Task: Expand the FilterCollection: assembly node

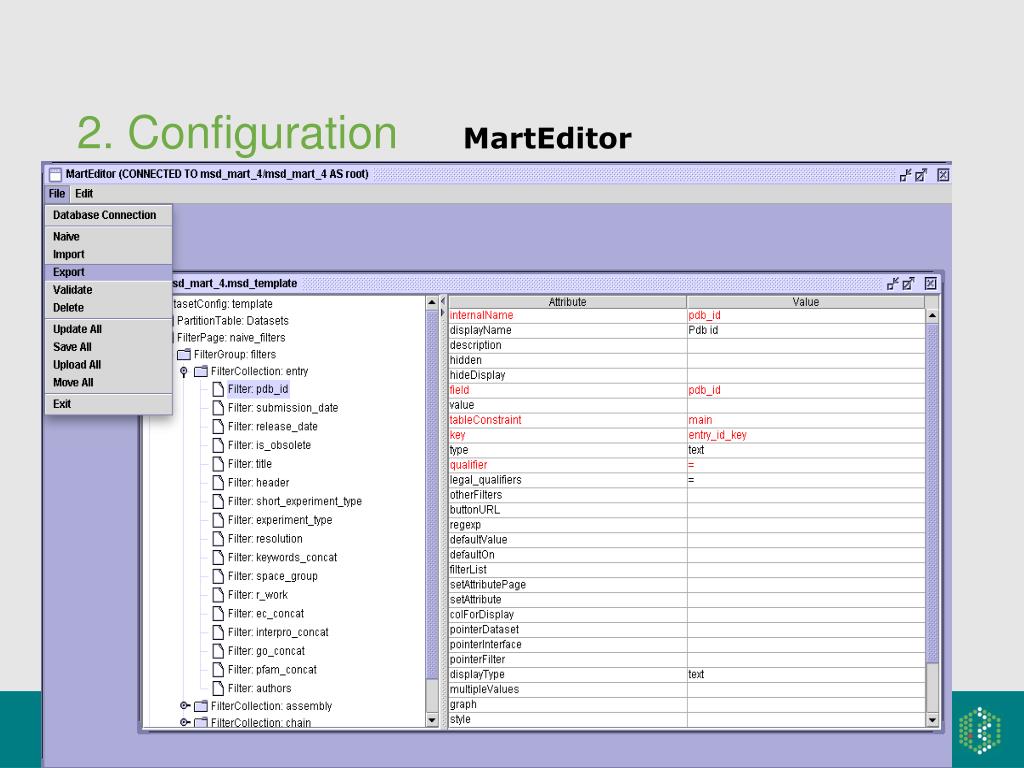Action: point(184,706)
